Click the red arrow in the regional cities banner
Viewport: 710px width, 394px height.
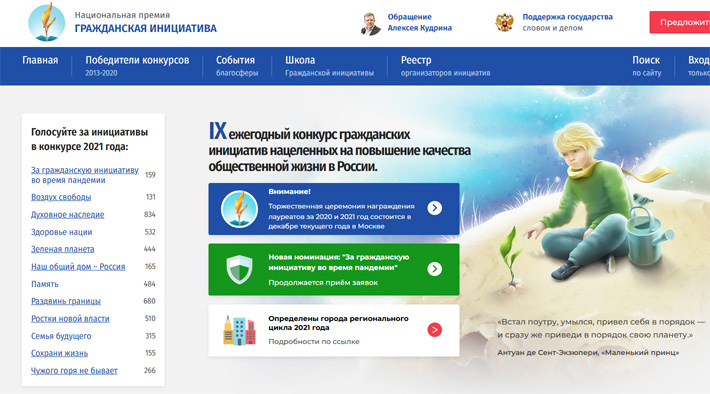[435, 330]
